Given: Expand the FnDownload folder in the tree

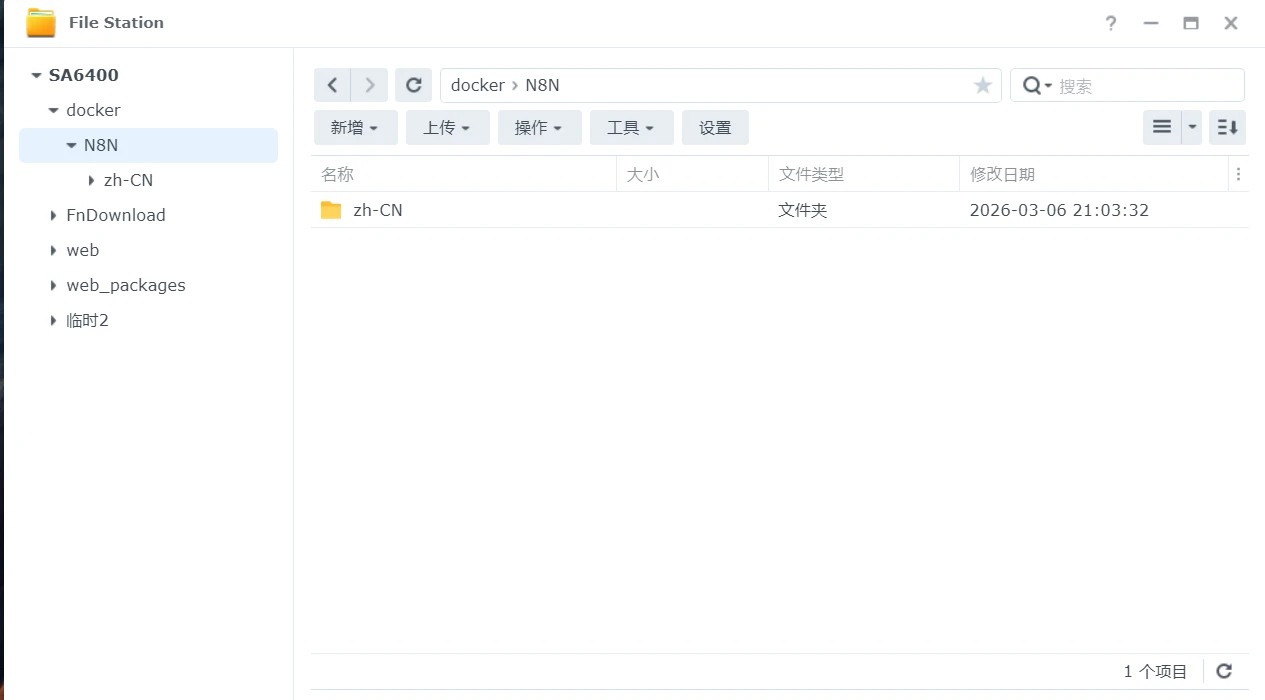Looking at the screenshot, I should click(x=54, y=215).
